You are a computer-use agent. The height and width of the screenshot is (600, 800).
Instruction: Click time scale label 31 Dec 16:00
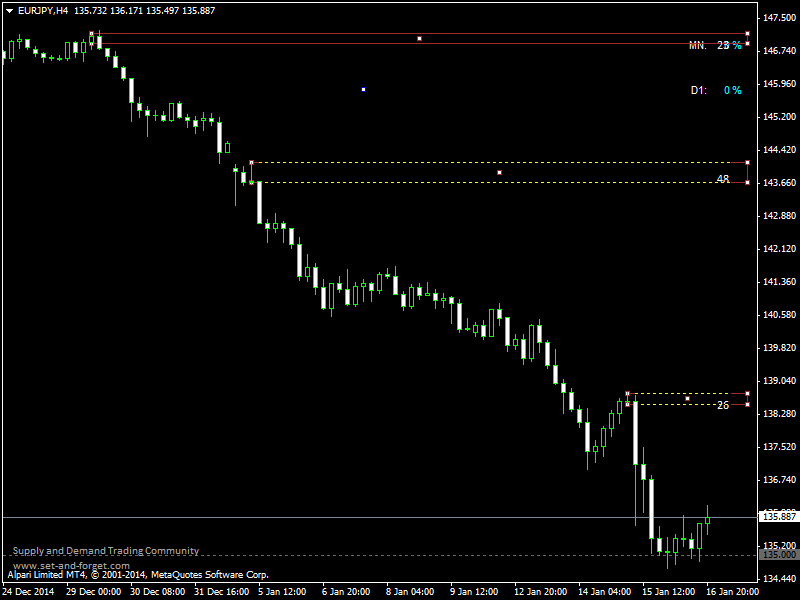tap(221, 592)
